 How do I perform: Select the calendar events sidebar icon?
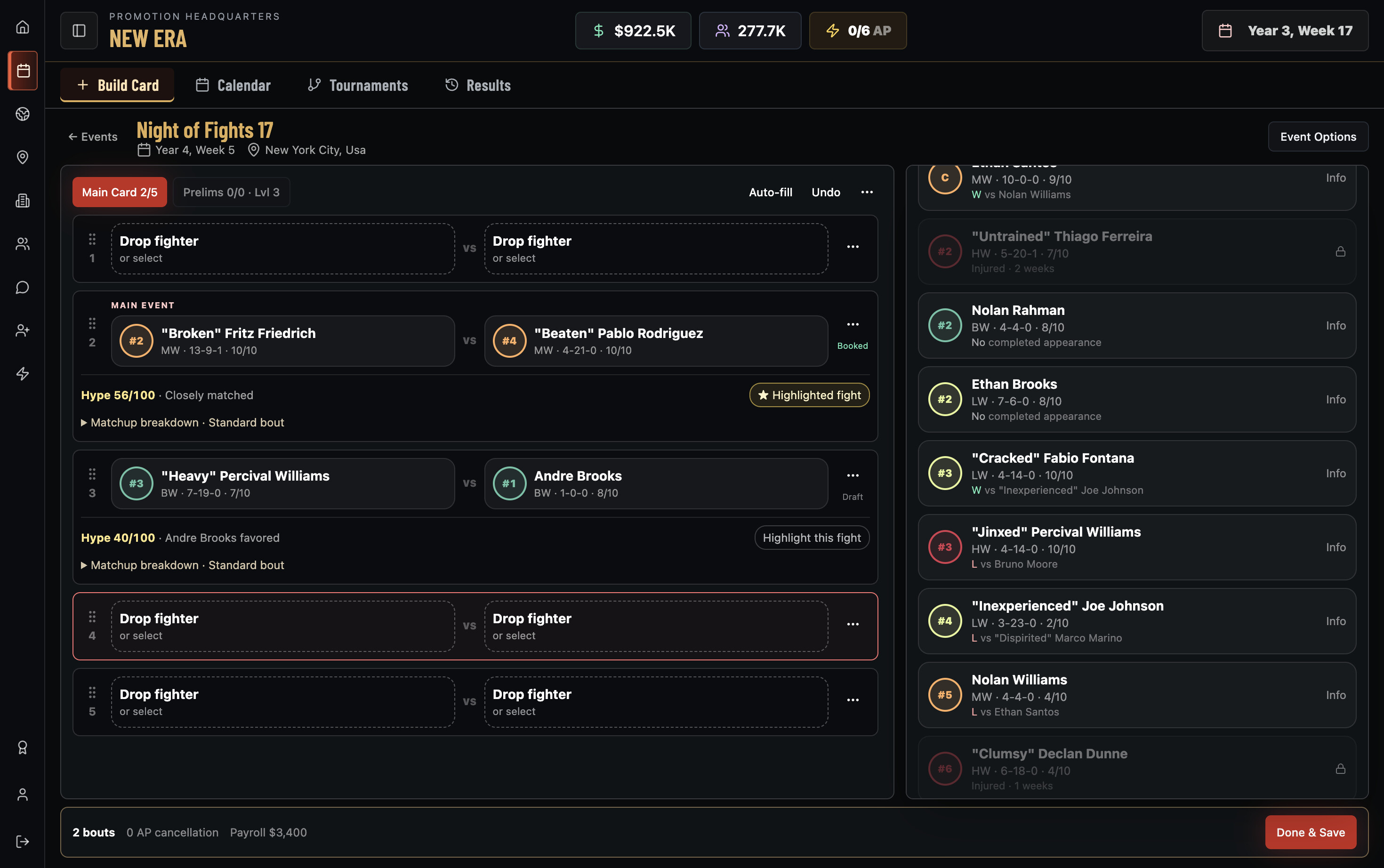(x=23, y=71)
